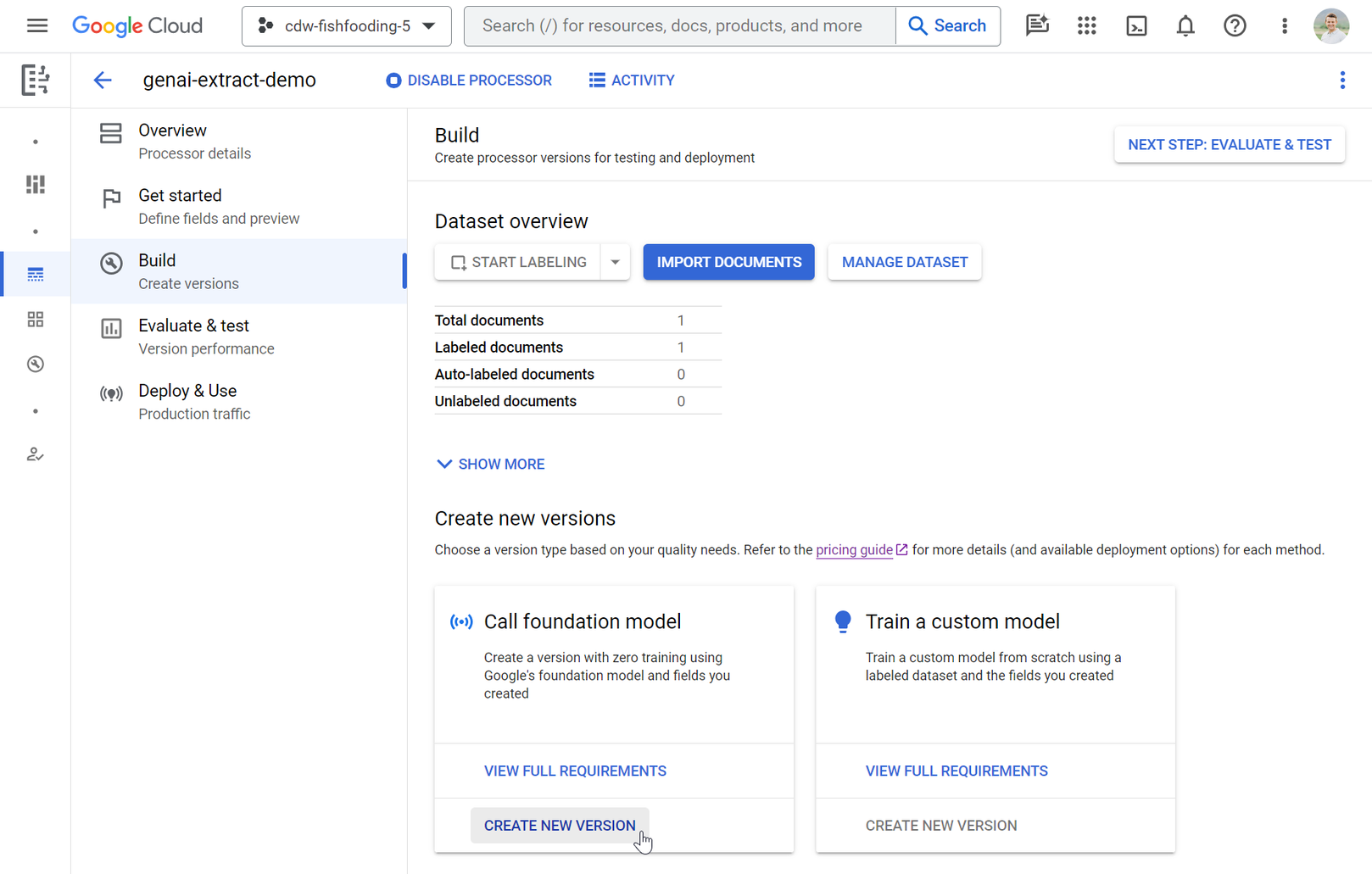This screenshot has height=874, width=1372.
Task: Click Import Documents
Action: tap(728, 263)
